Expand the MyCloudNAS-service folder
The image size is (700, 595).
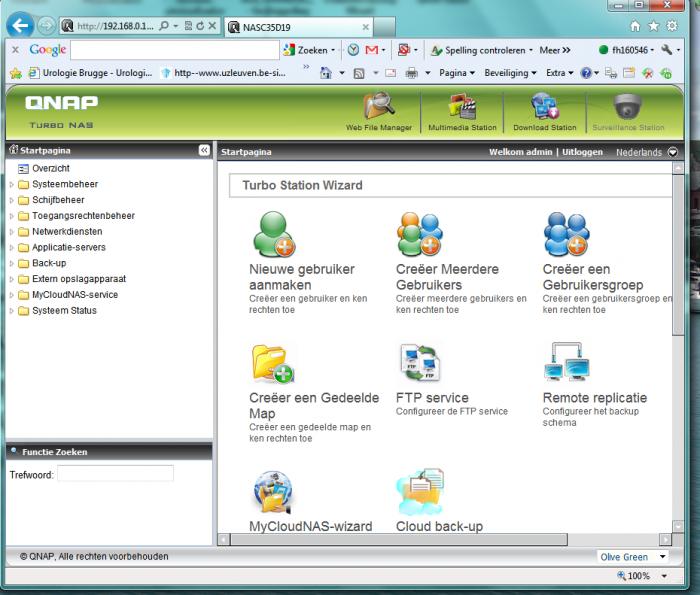[12, 295]
